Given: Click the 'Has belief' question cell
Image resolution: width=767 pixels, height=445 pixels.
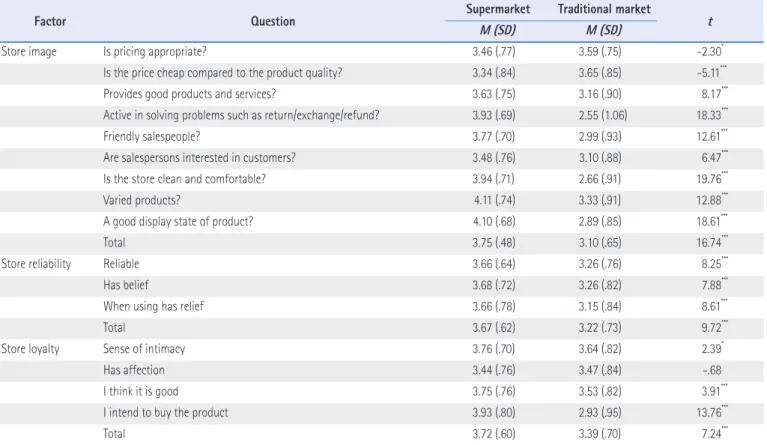Looking at the screenshot, I should [126, 285].
